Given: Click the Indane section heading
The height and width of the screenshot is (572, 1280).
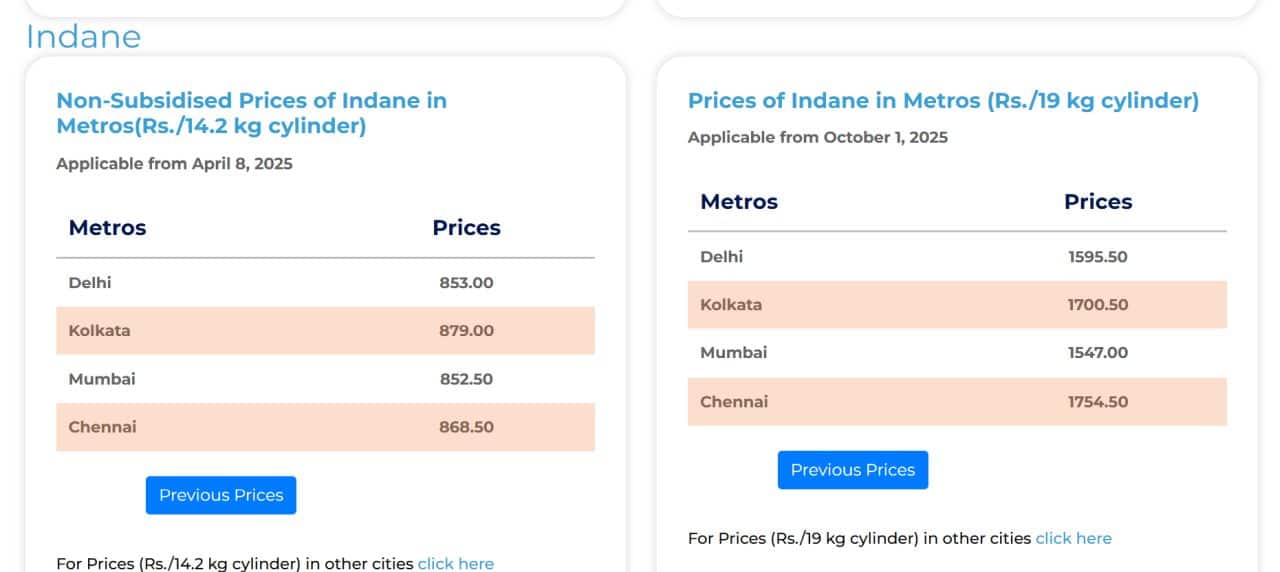Looking at the screenshot, I should [x=83, y=37].
